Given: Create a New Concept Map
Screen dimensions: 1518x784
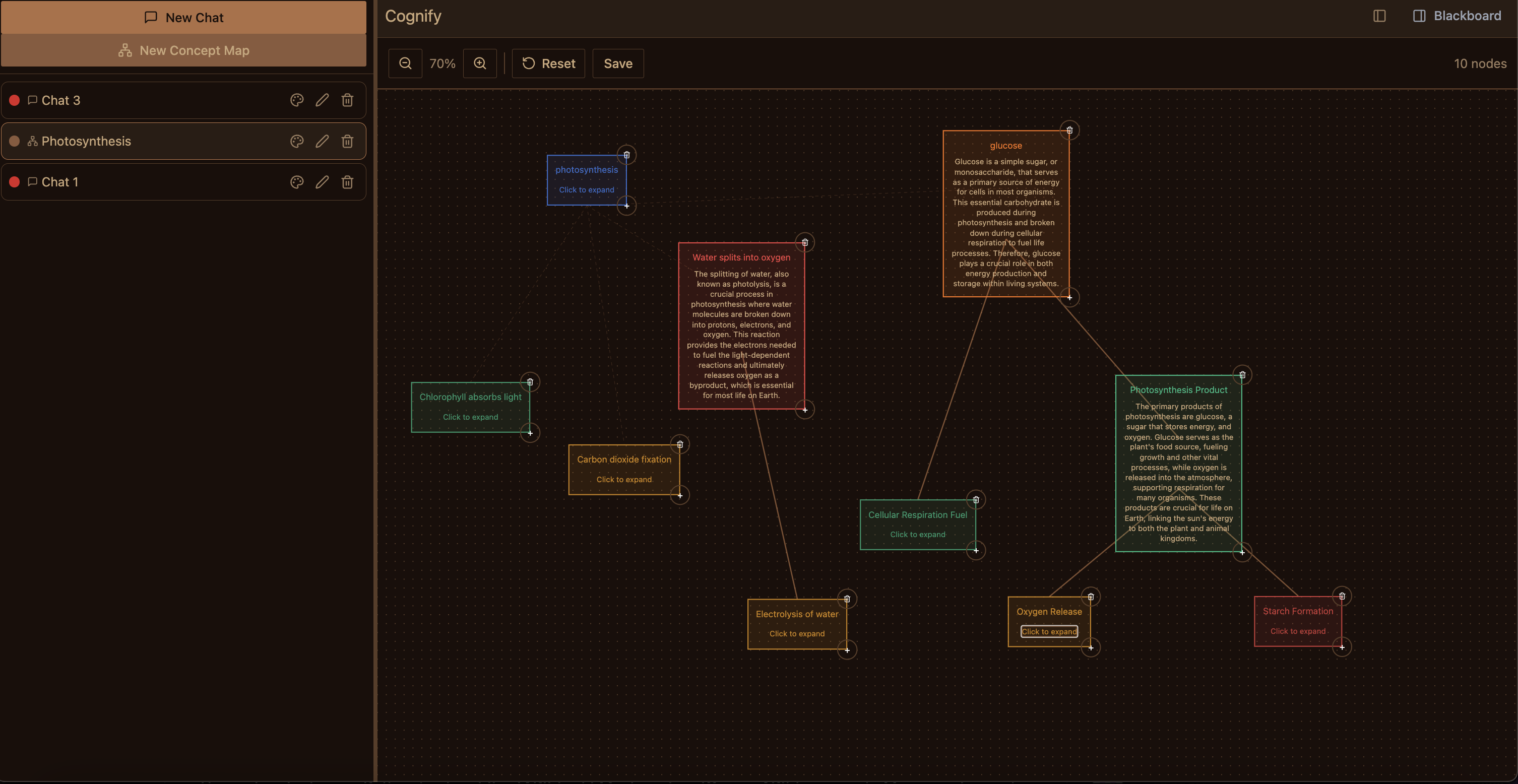Looking at the screenshot, I should pyautogui.click(x=183, y=51).
